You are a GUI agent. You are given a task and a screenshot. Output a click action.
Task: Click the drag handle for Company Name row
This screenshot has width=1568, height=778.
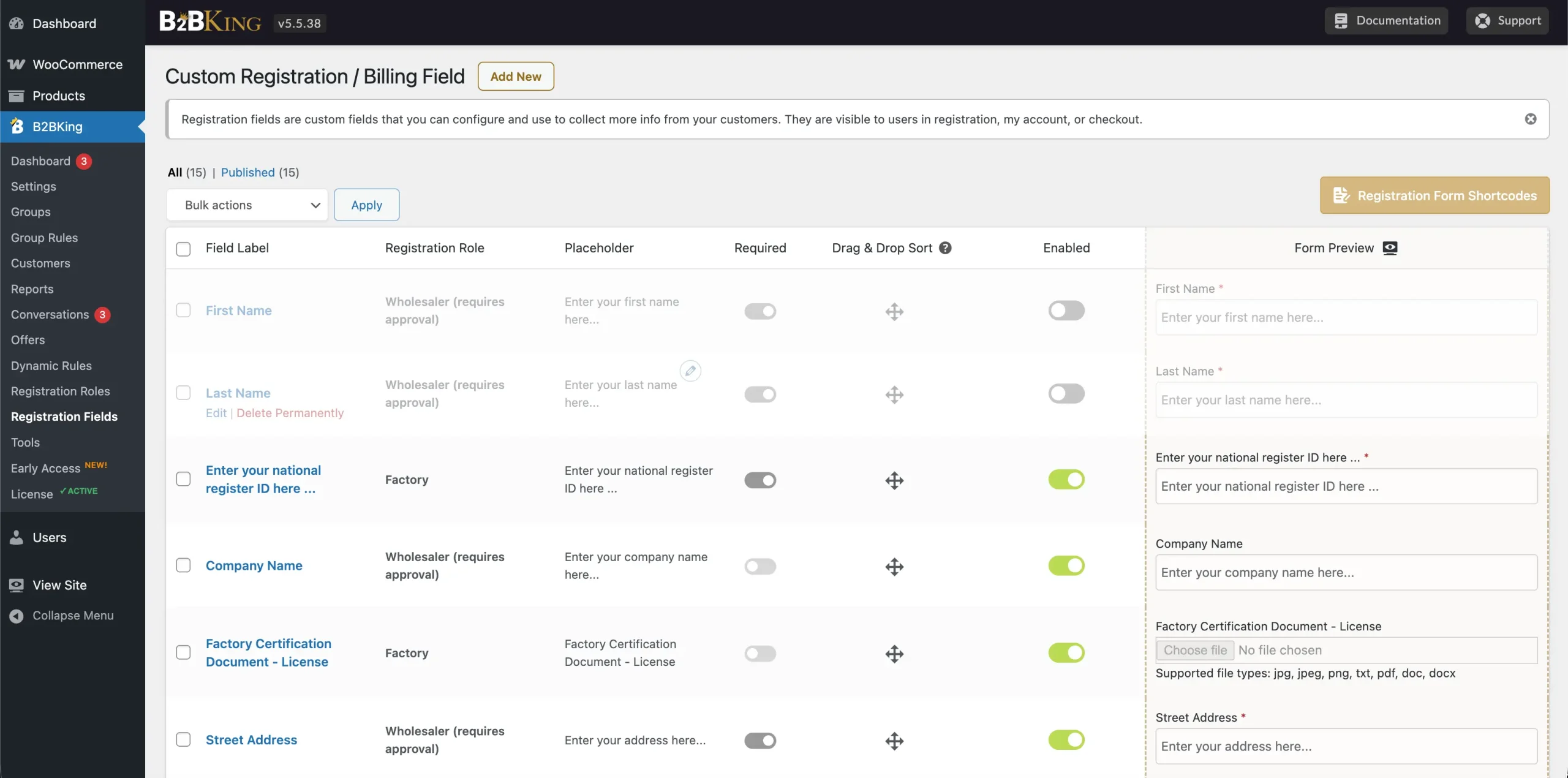coord(894,566)
